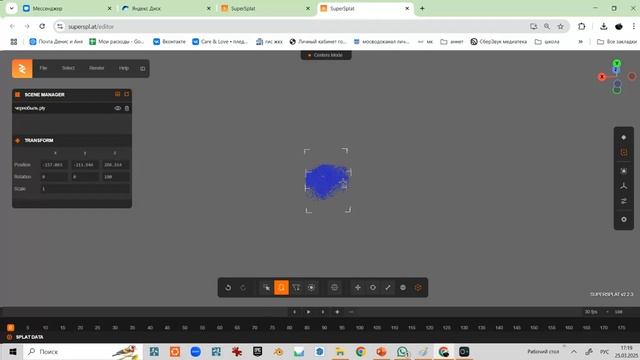Image resolution: width=640 pixels, height=360 pixels.
Task: Toggle the active orange selection tool
Action: [x=281, y=288]
